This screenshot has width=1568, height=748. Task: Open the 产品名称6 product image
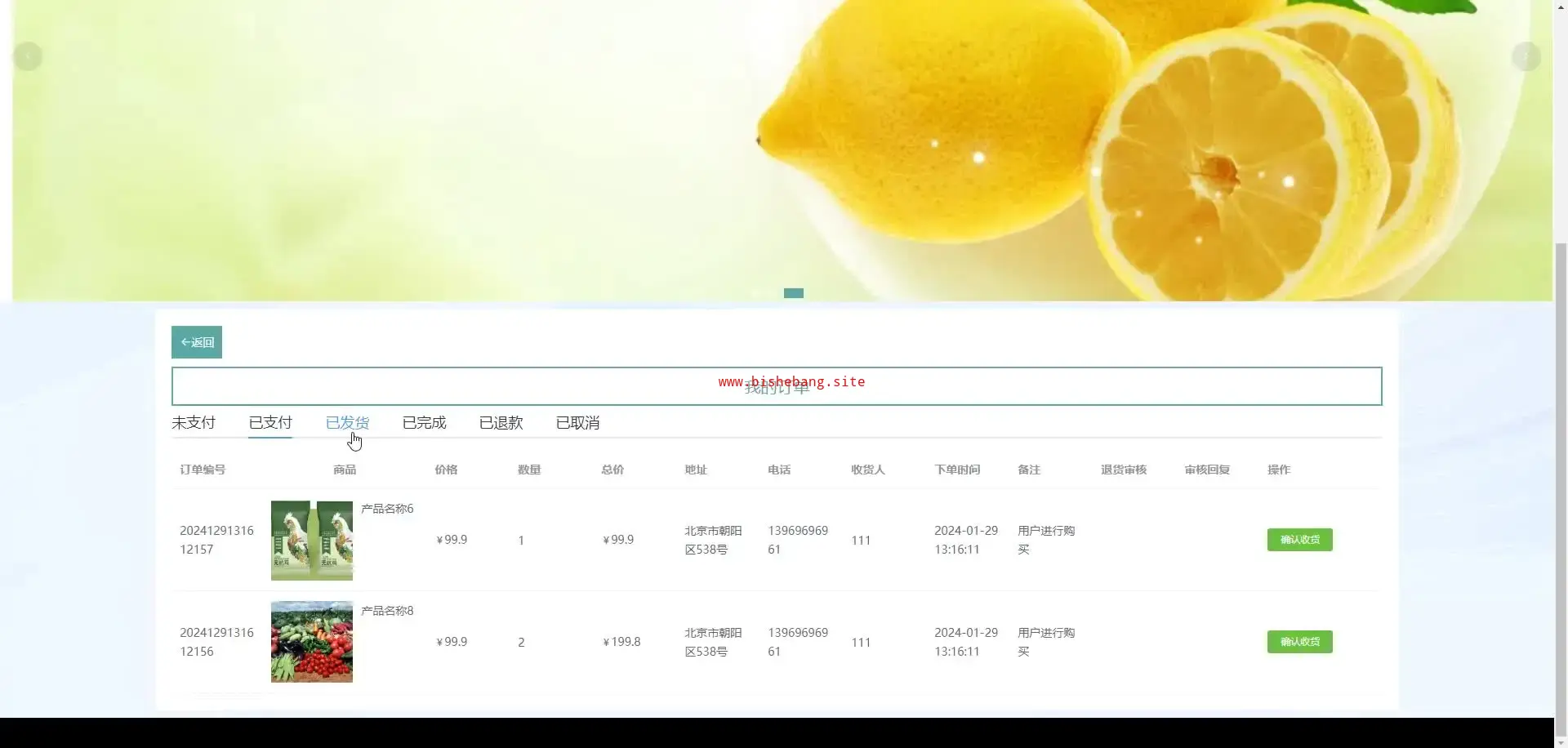tap(312, 541)
